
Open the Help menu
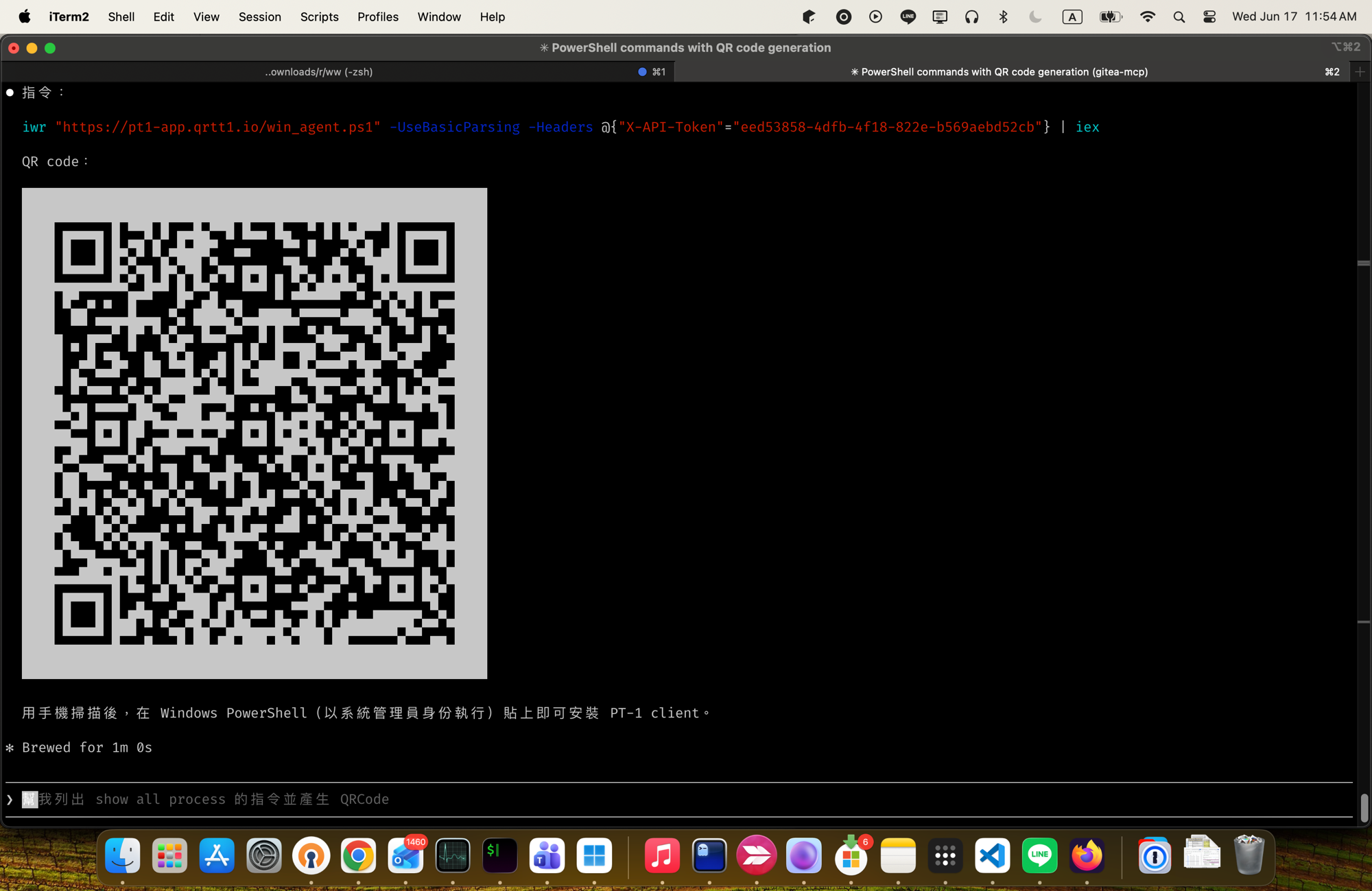pyautogui.click(x=492, y=16)
